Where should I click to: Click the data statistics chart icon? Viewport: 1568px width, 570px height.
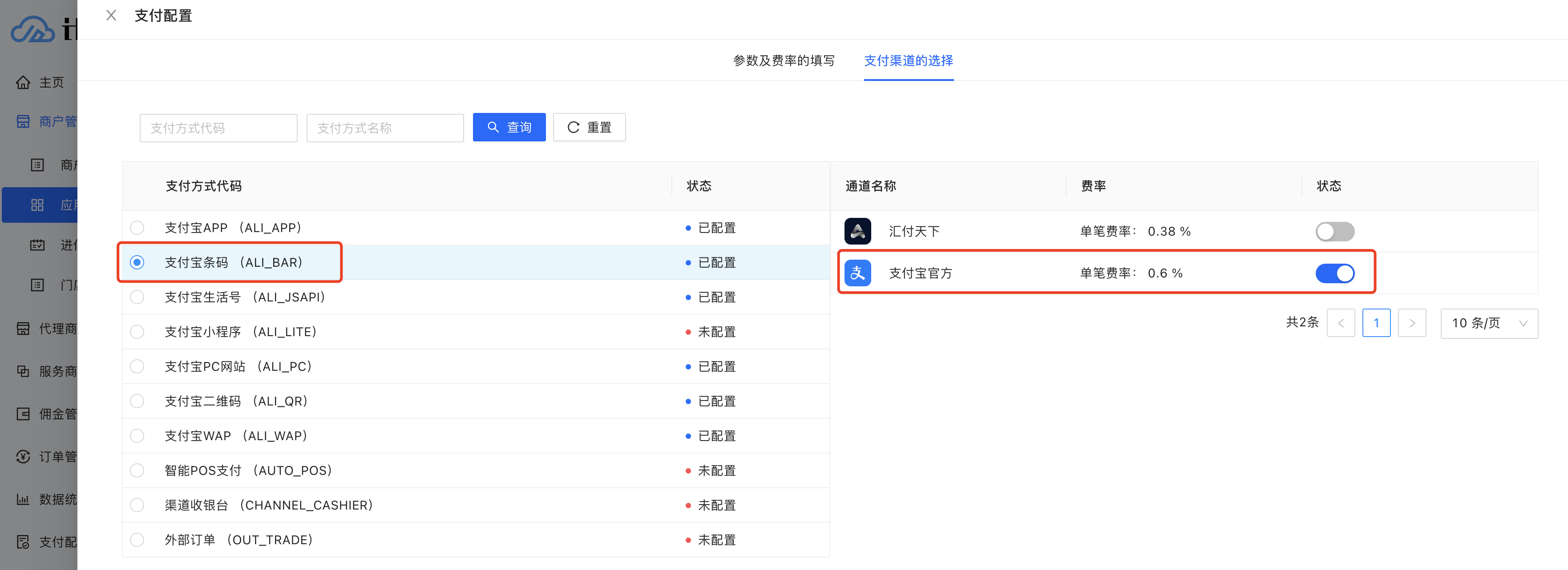pyautogui.click(x=23, y=499)
